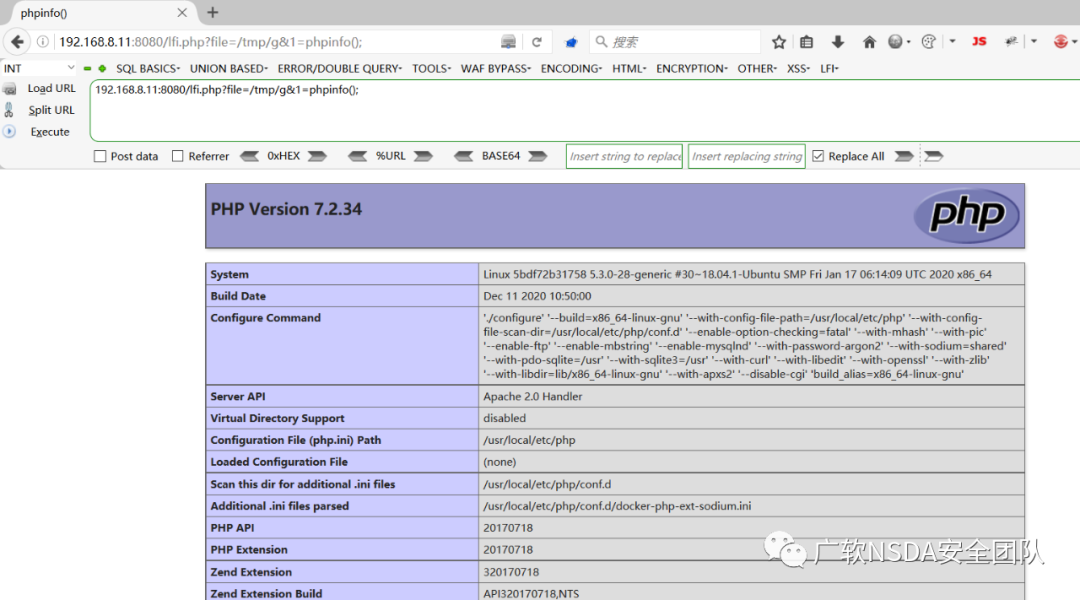Click the blue bookmark tag icon

[571, 42]
